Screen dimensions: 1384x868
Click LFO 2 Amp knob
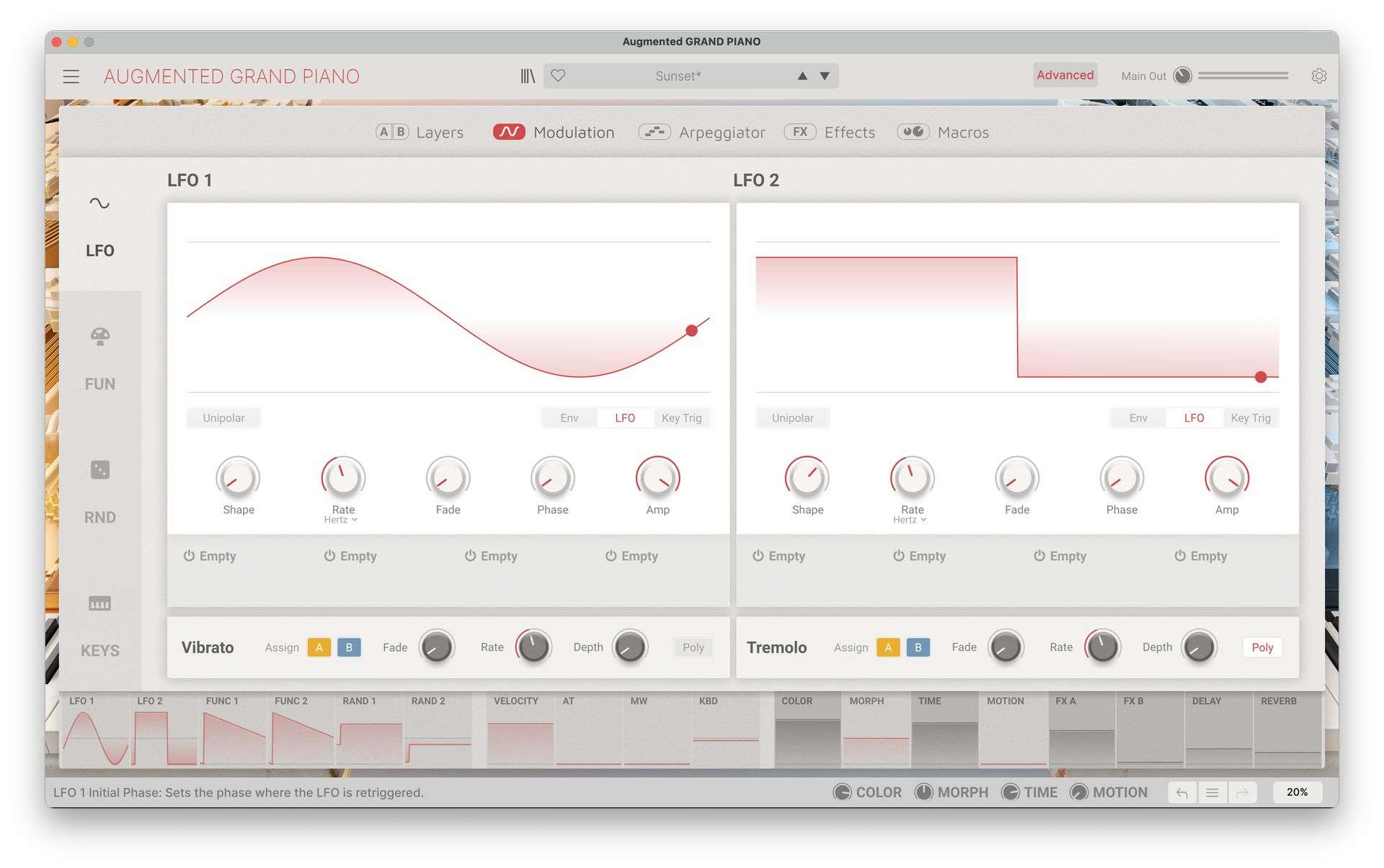pyautogui.click(x=1227, y=478)
